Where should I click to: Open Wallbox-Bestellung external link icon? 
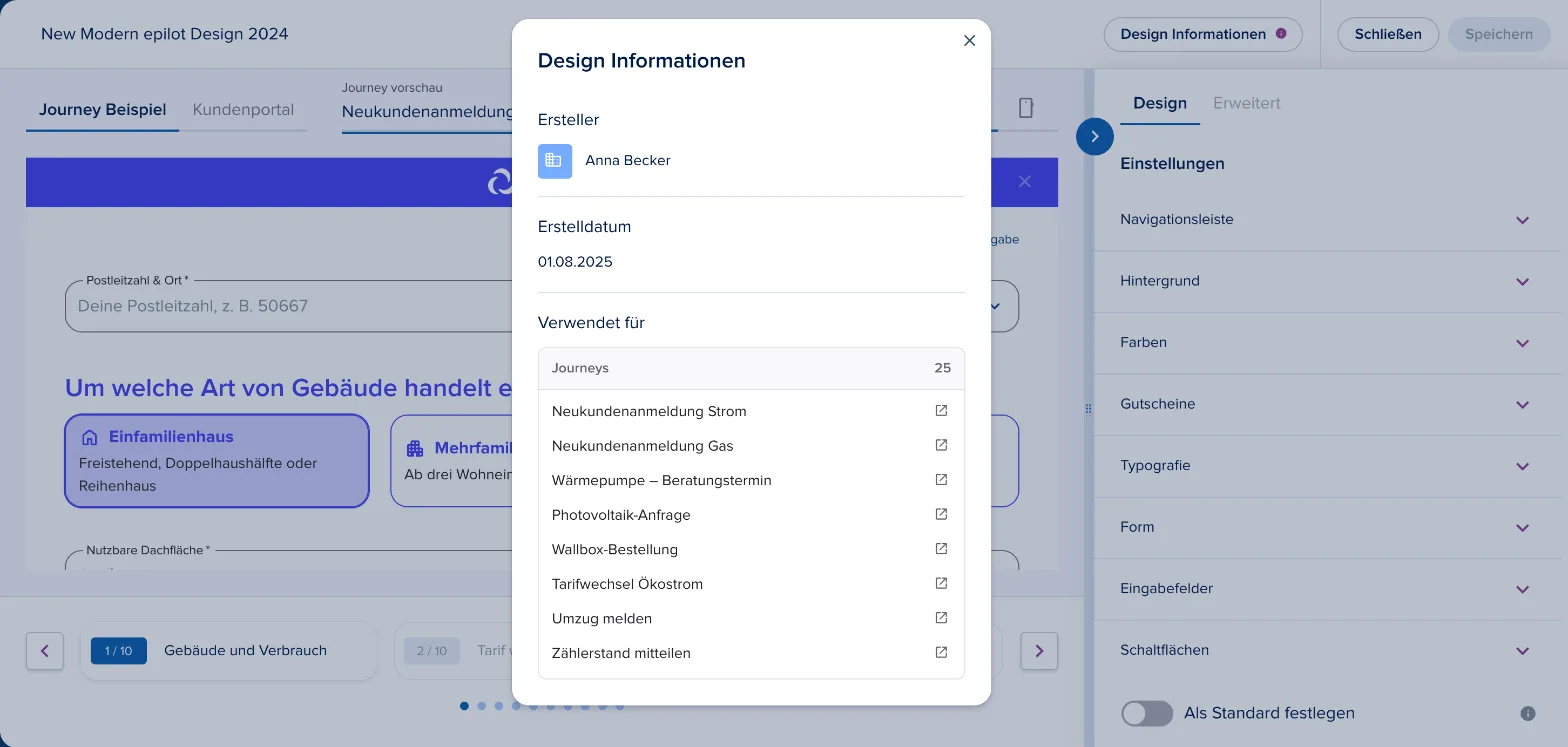[941, 549]
